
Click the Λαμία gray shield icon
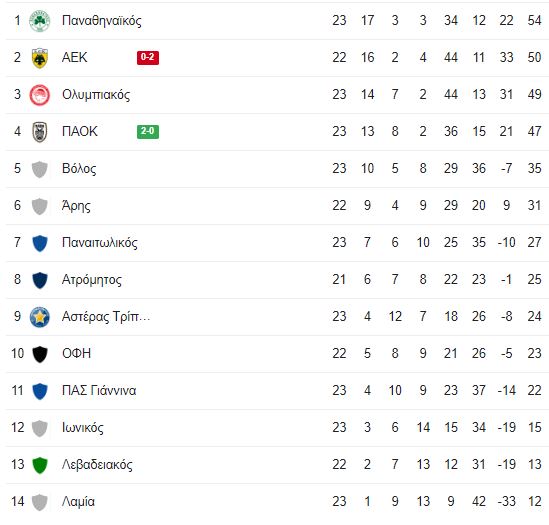(40, 502)
